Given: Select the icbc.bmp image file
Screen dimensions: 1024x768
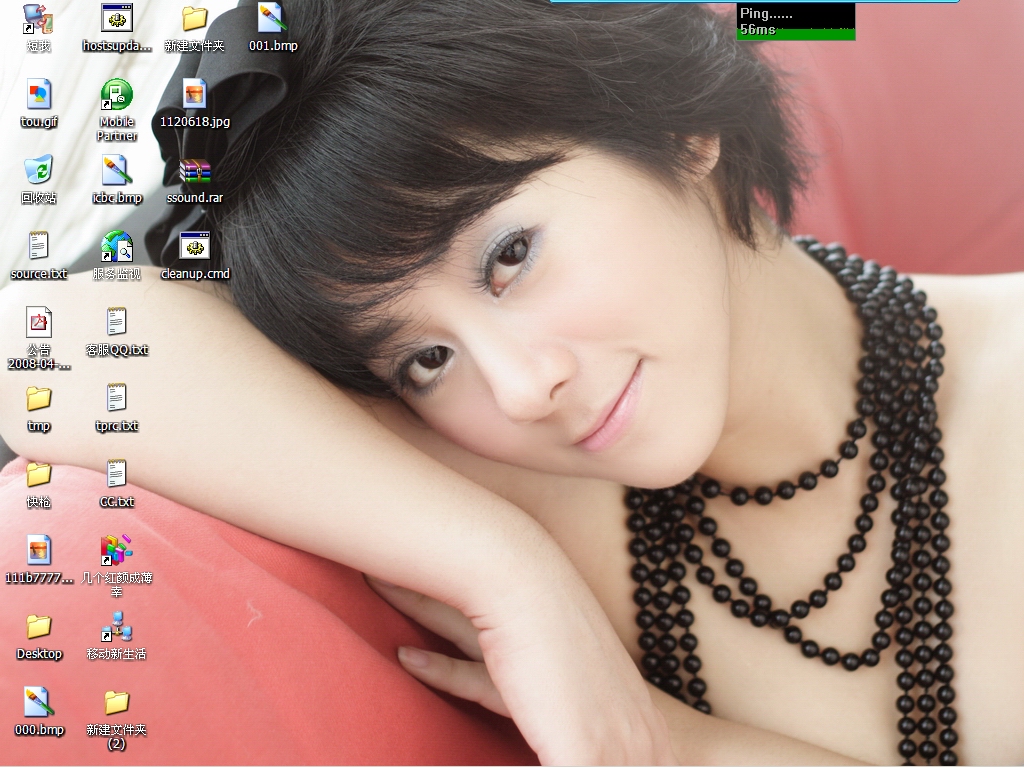Looking at the screenshot, I should pos(116,171).
